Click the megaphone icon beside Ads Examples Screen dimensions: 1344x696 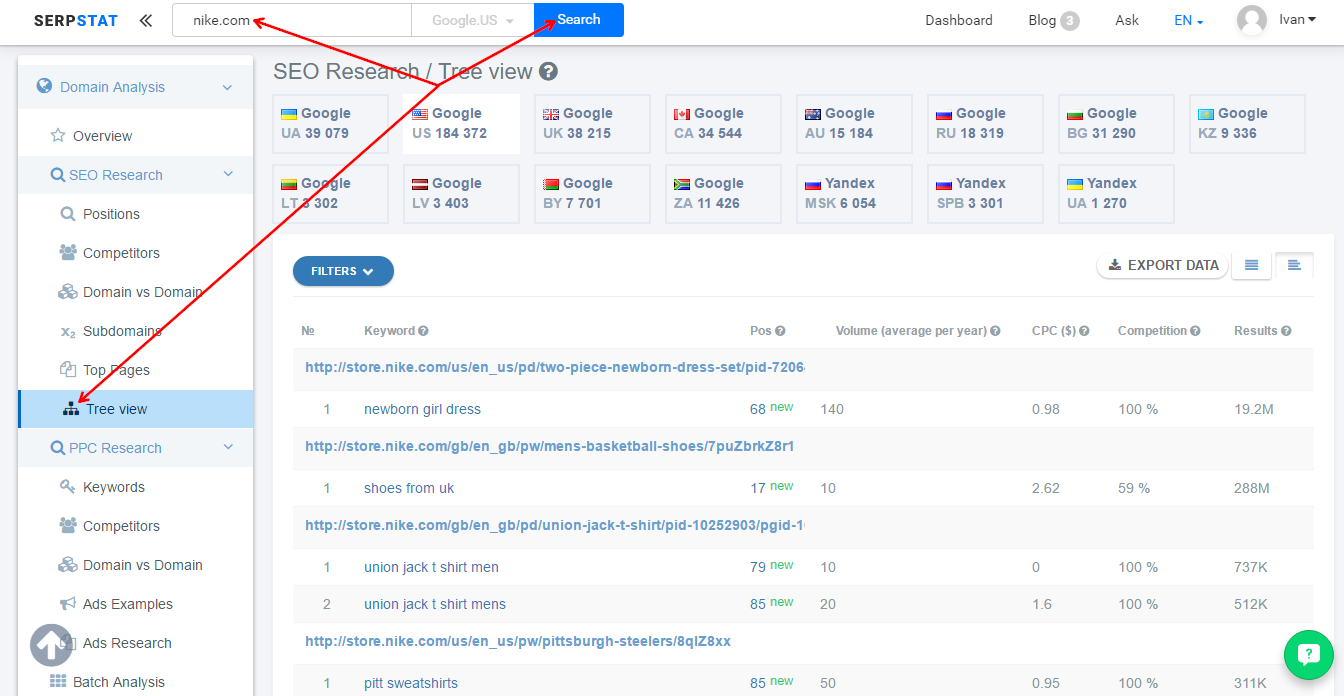(68, 604)
